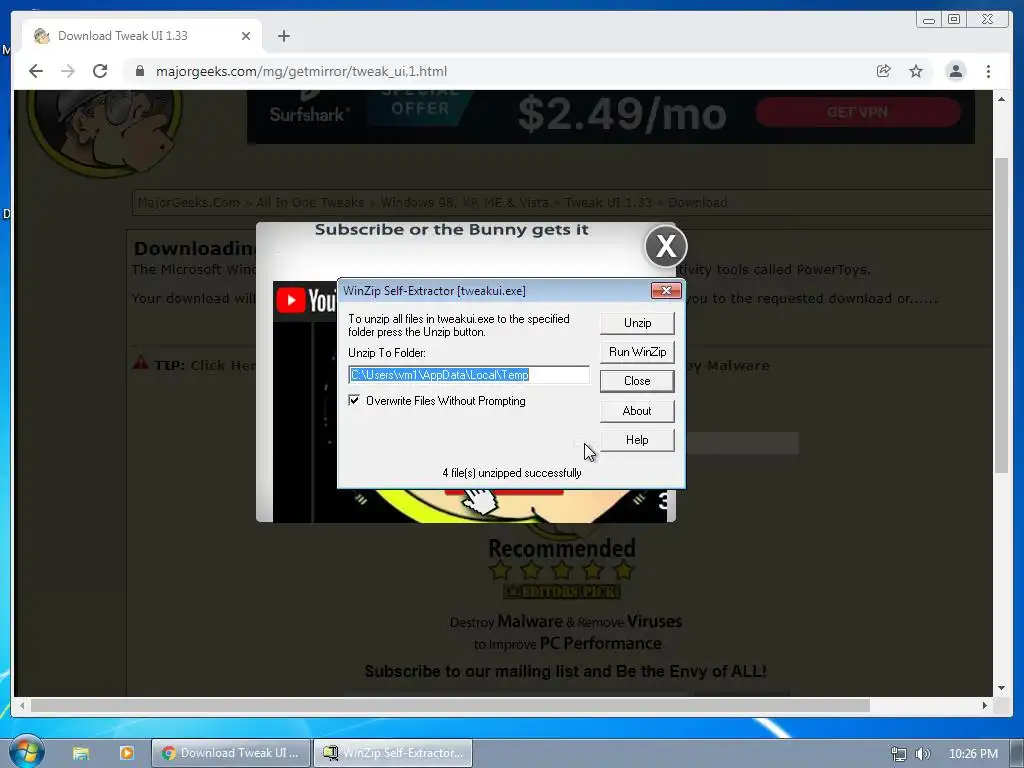This screenshot has width=1024, height=768.
Task: Click the YouTube logo in the popup video
Action: pyautogui.click(x=306, y=300)
